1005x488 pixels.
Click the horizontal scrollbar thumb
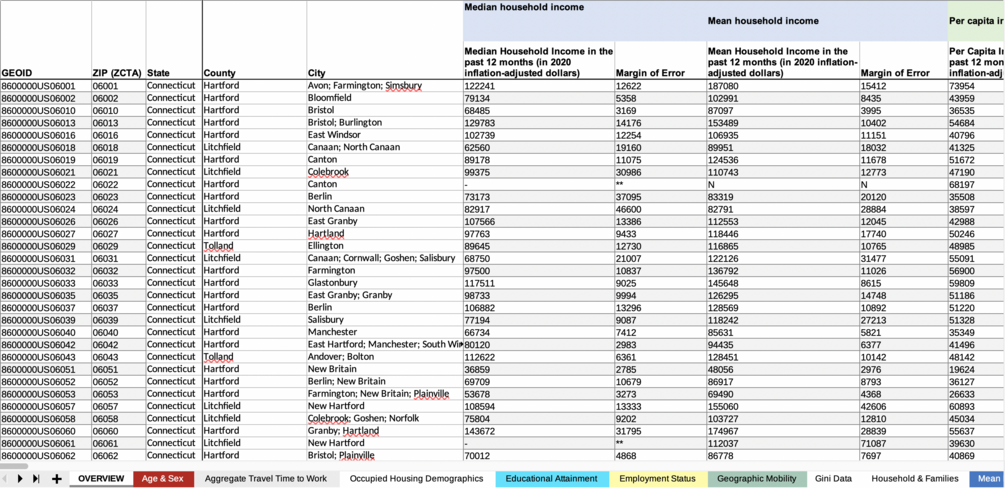(x=14, y=466)
